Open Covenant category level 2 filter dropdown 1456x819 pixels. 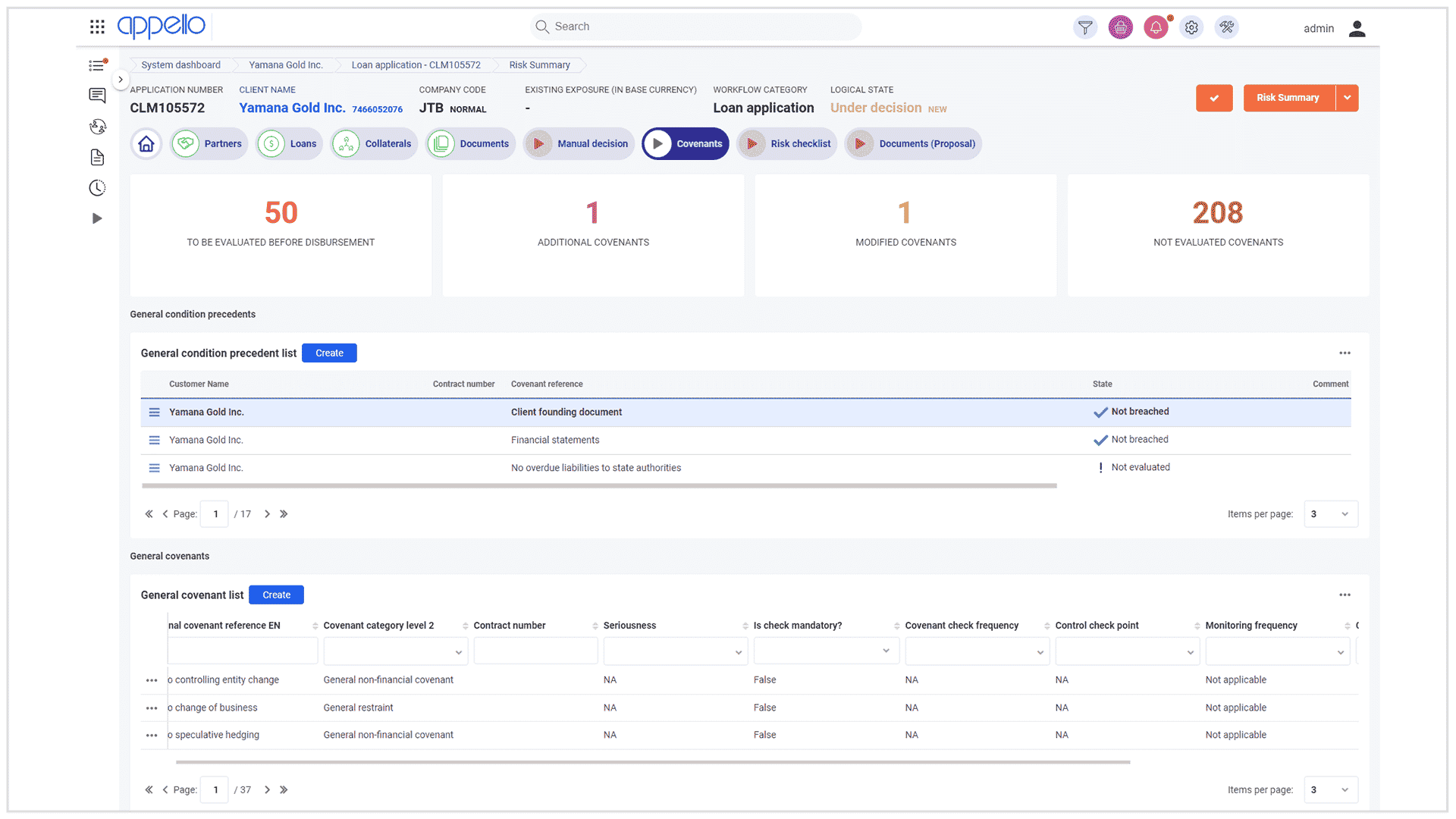click(x=395, y=652)
